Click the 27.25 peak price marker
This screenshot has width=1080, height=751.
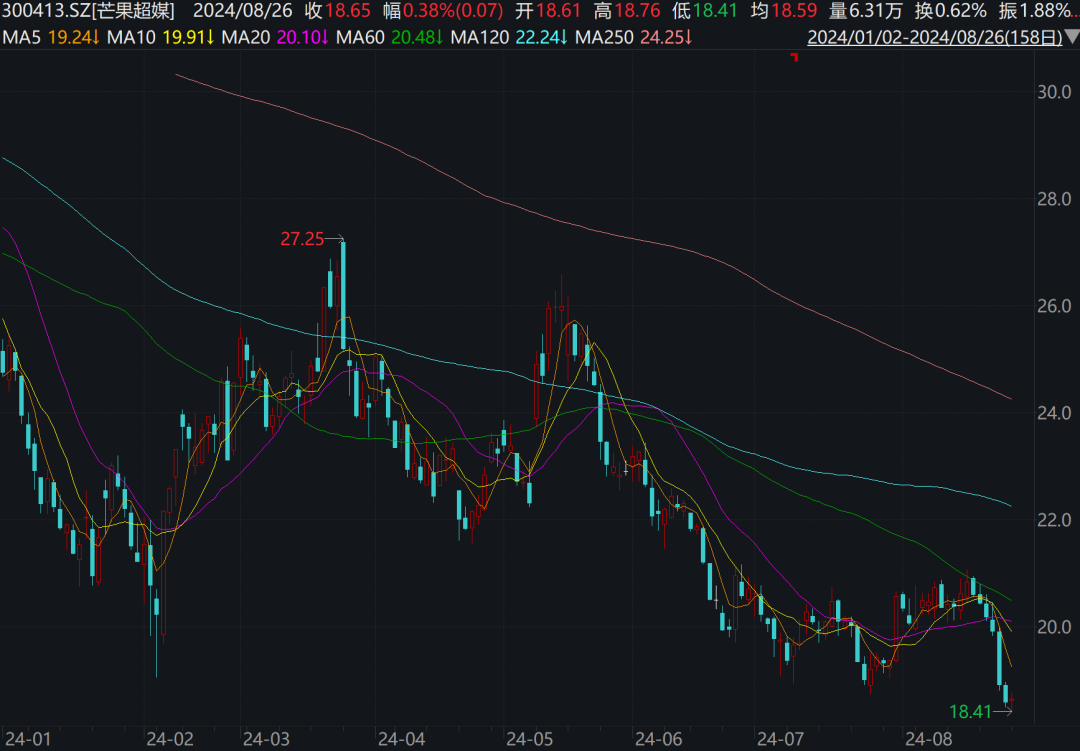[302, 239]
